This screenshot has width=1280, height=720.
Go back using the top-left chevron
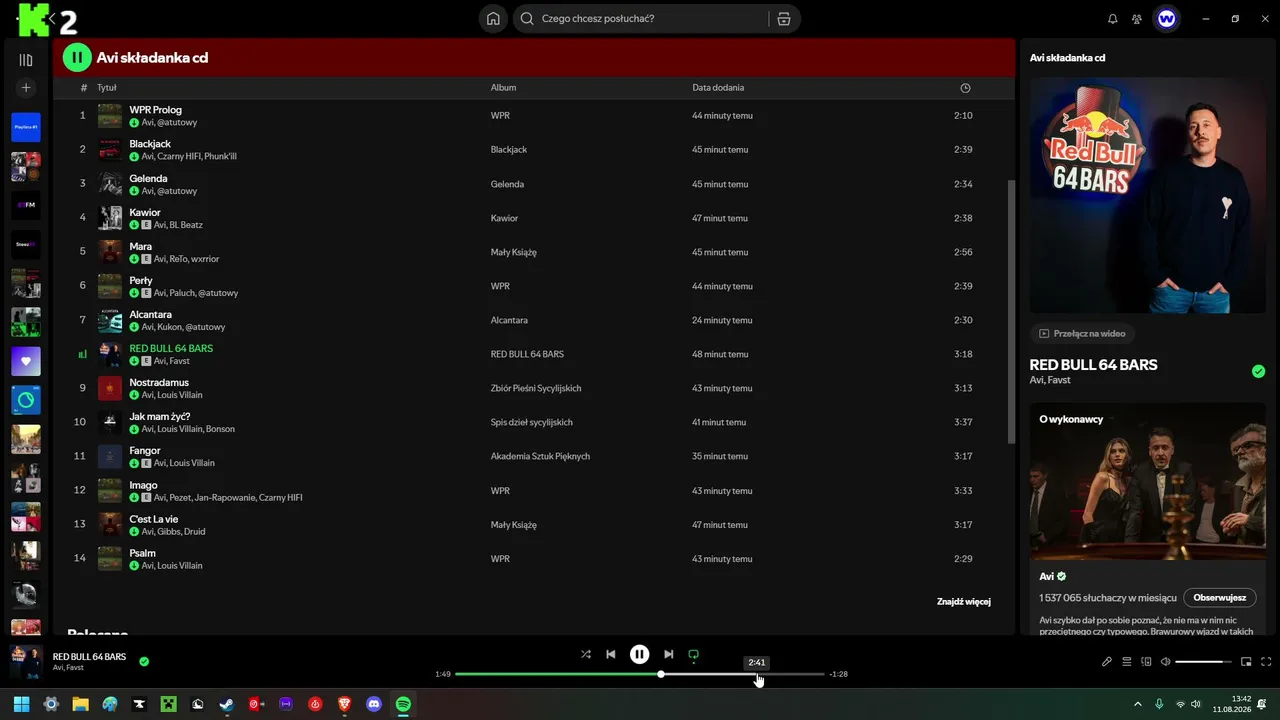pos(51,18)
